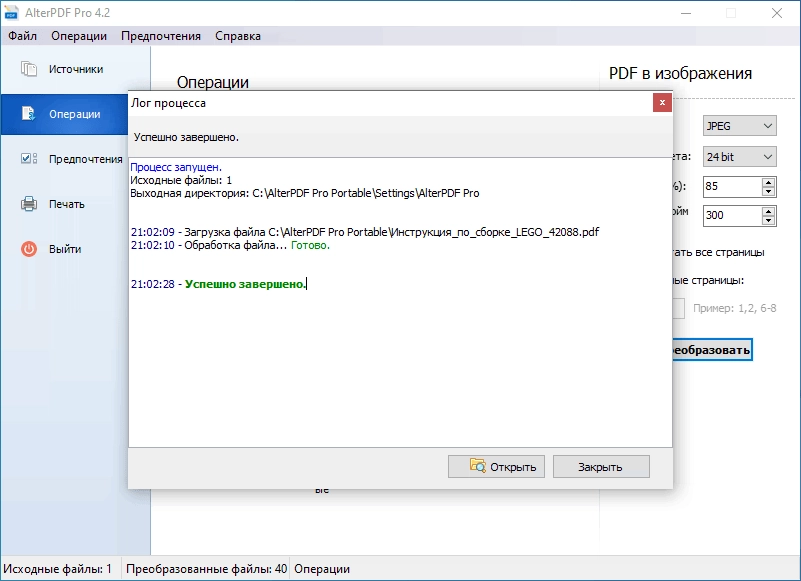Image resolution: width=801 pixels, height=581 pixels.
Task: Click Исходные файлы: 1 in status bar
Action: tap(57, 569)
